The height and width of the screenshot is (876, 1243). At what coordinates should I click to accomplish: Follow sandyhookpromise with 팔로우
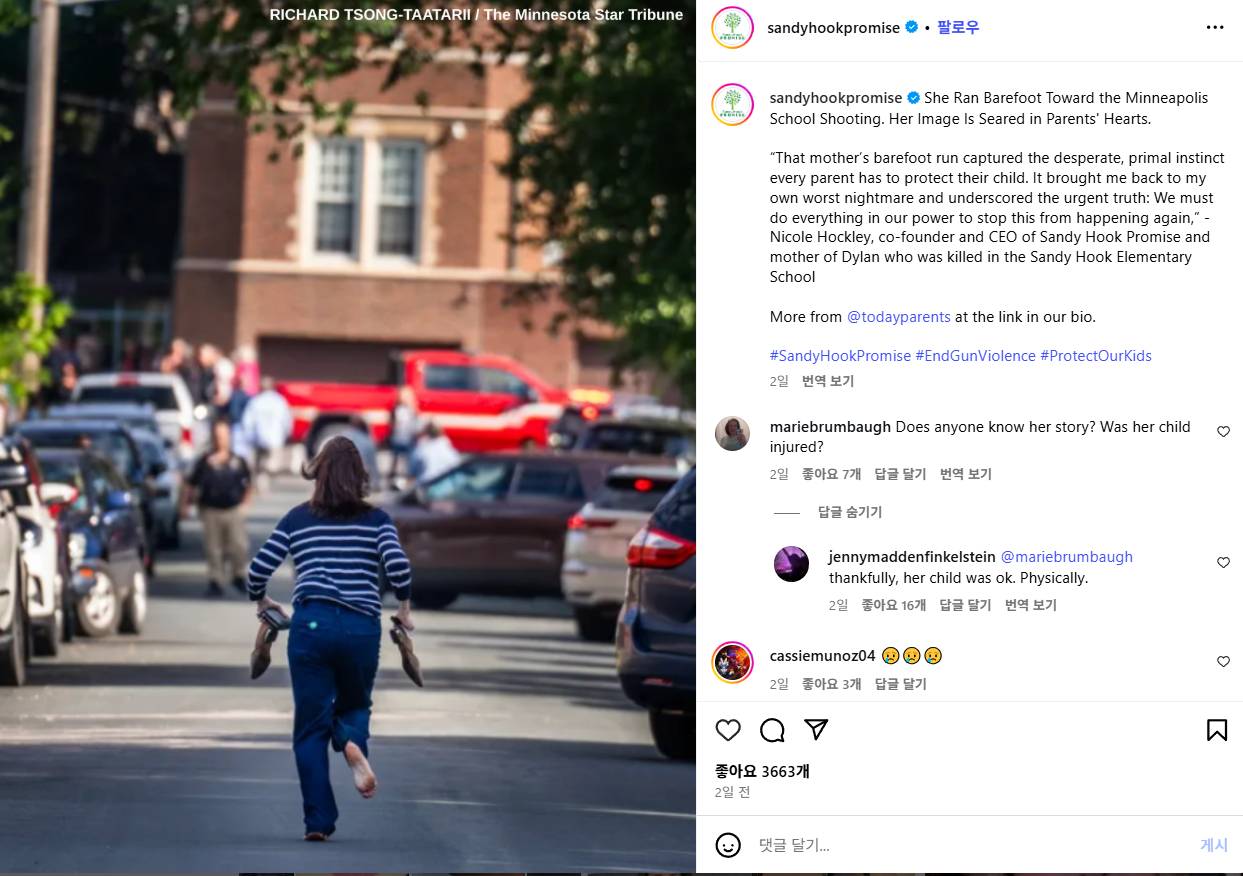[x=958, y=28]
